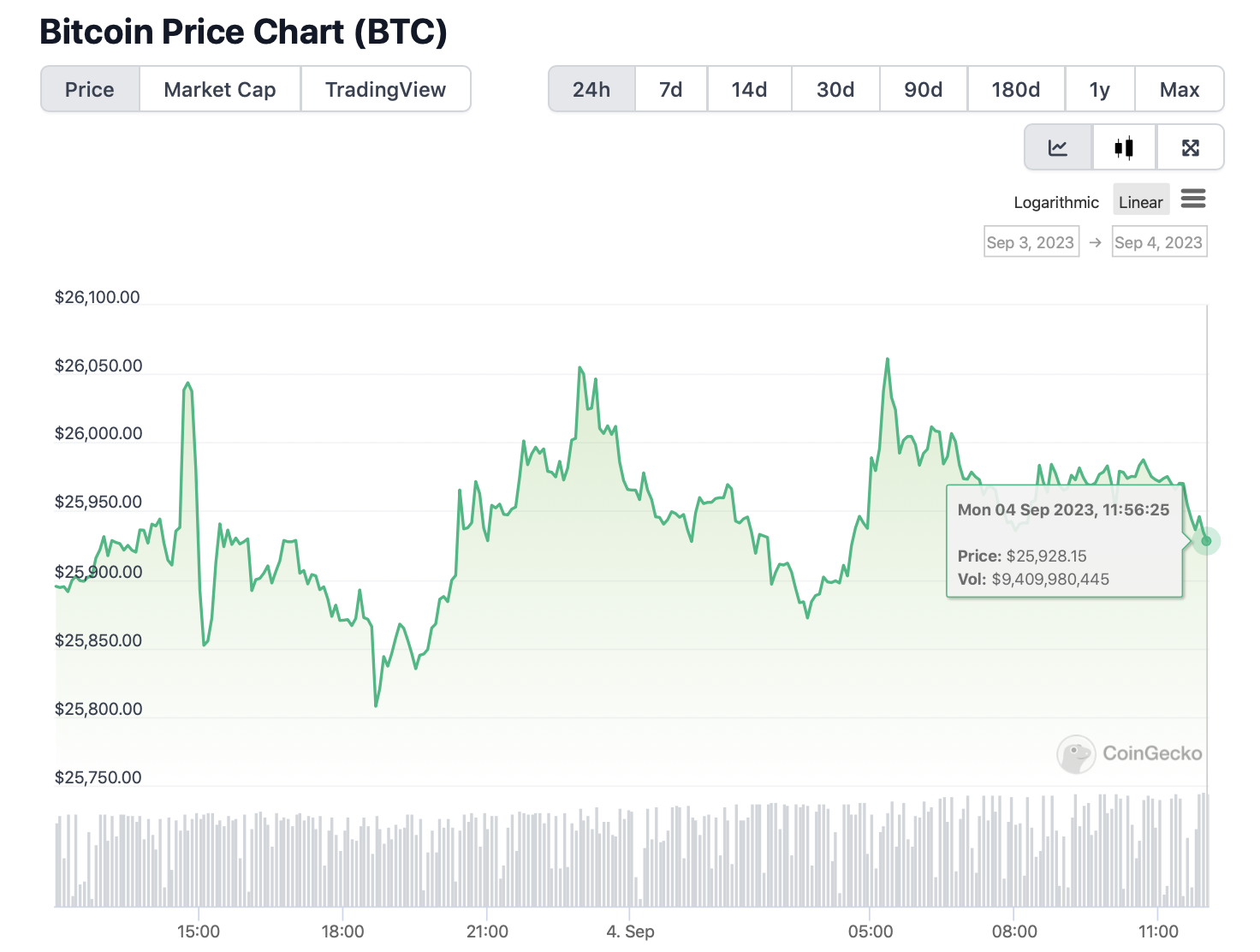Screen dimensions: 1260x952
Task: Select Linear scale option
Action: 1140,202
